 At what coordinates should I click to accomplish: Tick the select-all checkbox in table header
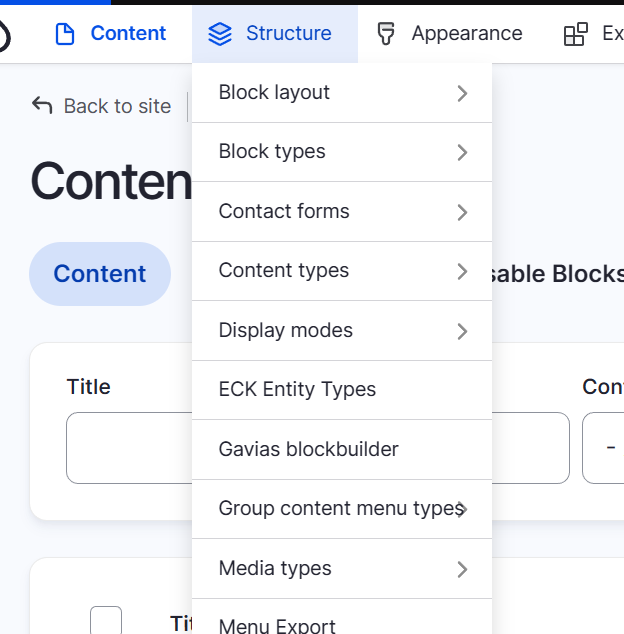106,621
